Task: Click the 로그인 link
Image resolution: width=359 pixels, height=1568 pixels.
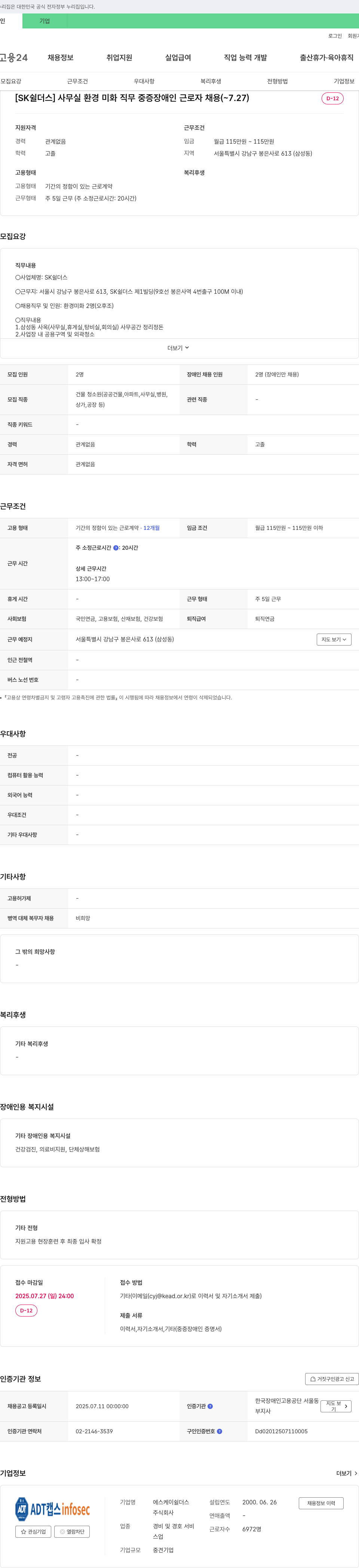Action: pos(335,36)
